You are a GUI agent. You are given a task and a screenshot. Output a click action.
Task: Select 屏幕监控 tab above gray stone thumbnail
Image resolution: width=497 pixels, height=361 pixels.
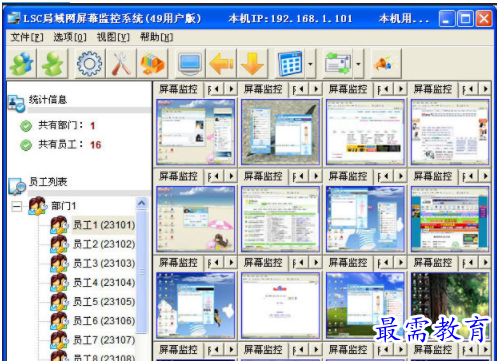point(263,89)
